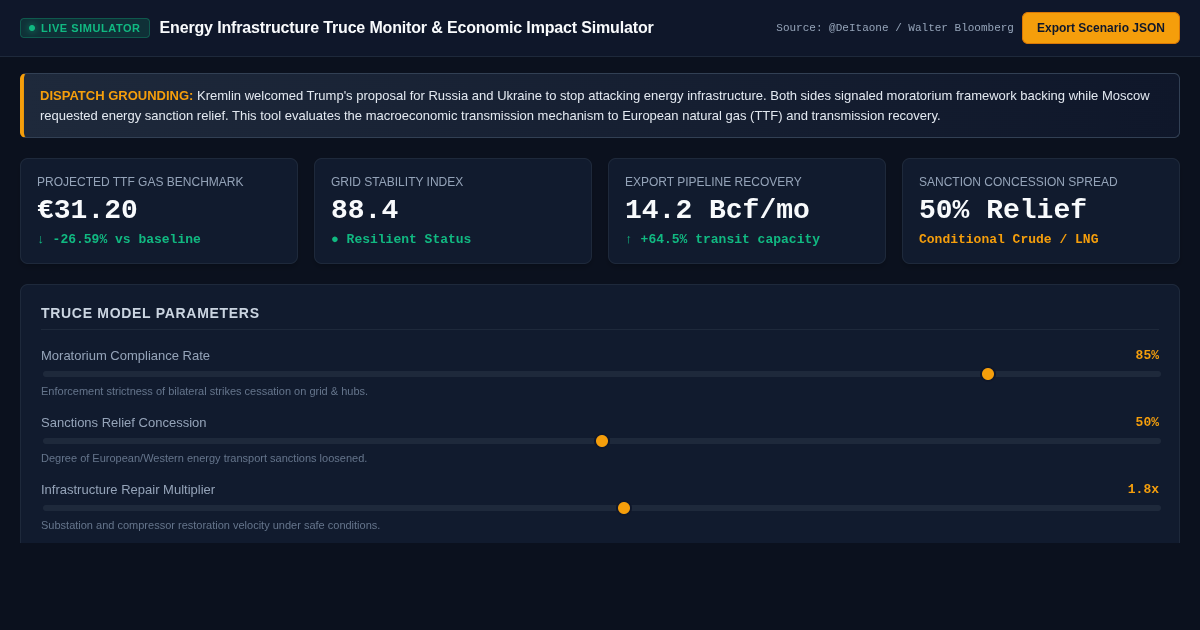Click the Sanctions Relief Concession label
Viewport: 1200px width, 630px height.
(124, 423)
